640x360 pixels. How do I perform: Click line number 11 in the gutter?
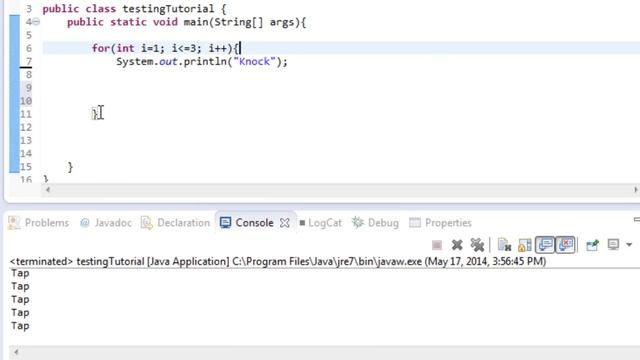(26, 114)
